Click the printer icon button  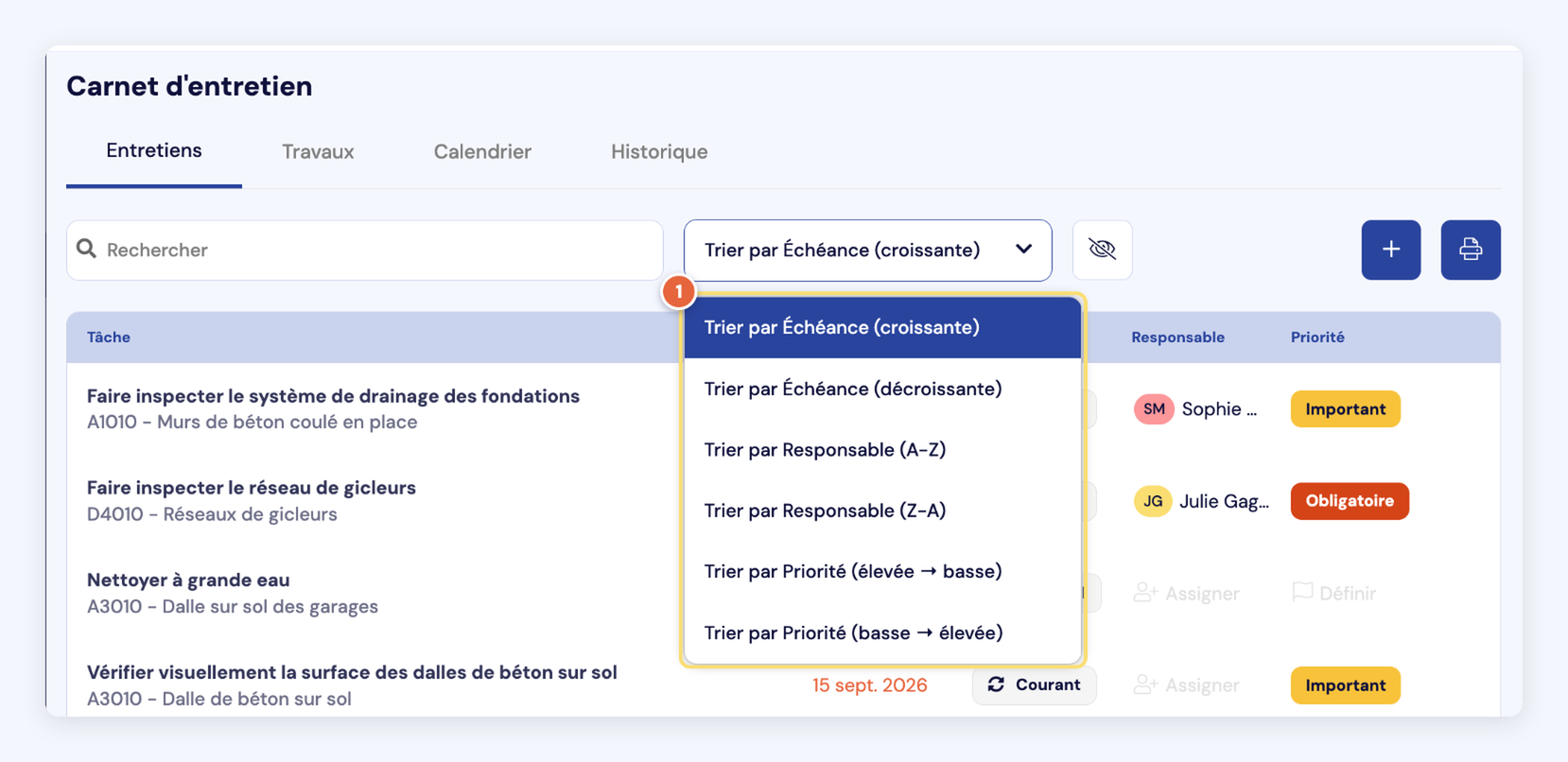pyautogui.click(x=1471, y=250)
